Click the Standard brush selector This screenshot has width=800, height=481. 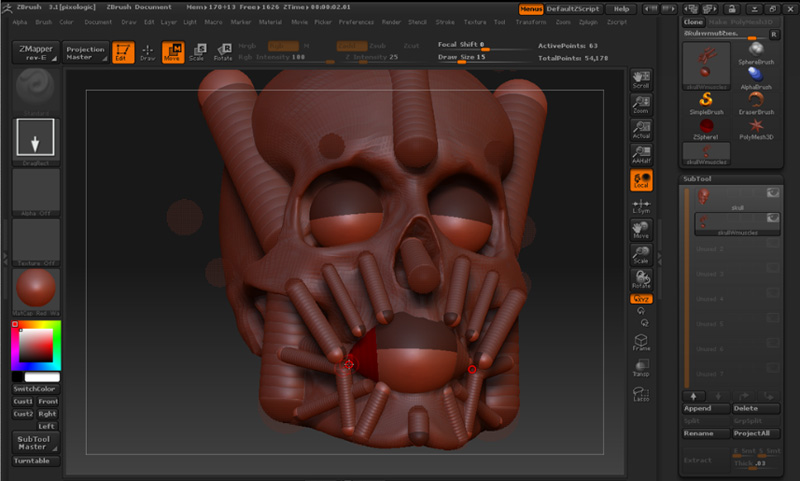click(x=35, y=90)
